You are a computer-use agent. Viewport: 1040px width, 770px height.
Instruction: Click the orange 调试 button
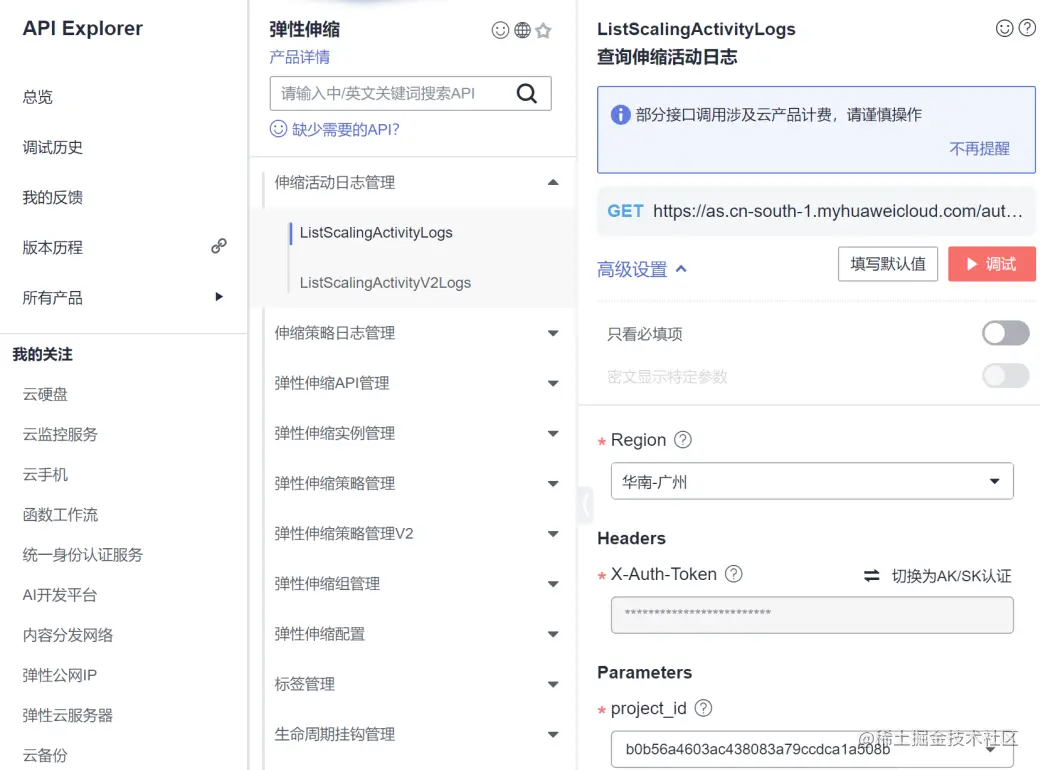coord(991,264)
